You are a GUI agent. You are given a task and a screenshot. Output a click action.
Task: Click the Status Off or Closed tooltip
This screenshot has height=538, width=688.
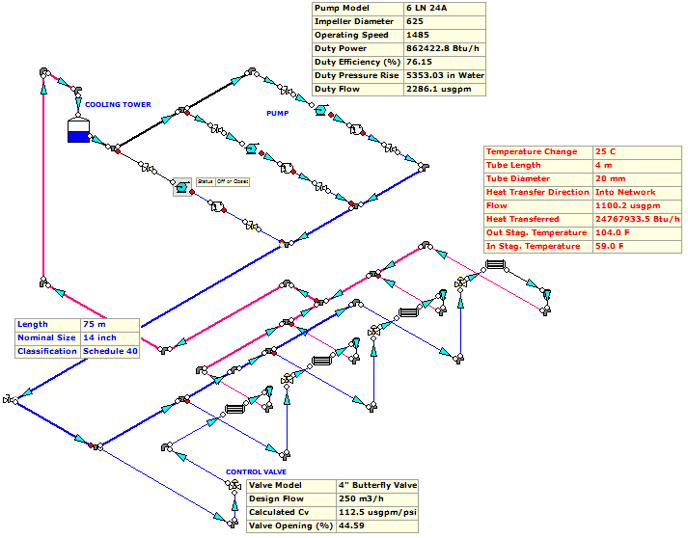(x=222, y=181)
